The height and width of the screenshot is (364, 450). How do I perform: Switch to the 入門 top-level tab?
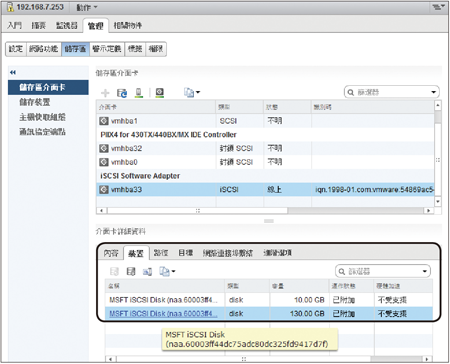click(x=15, y=25)
